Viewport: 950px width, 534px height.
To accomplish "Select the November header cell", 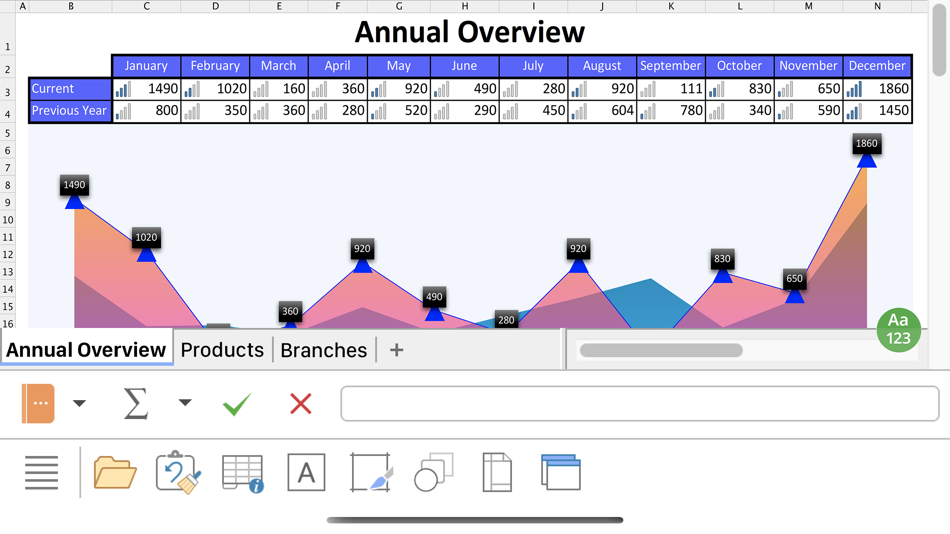I will pyautogui.click(x=808, y=65).
